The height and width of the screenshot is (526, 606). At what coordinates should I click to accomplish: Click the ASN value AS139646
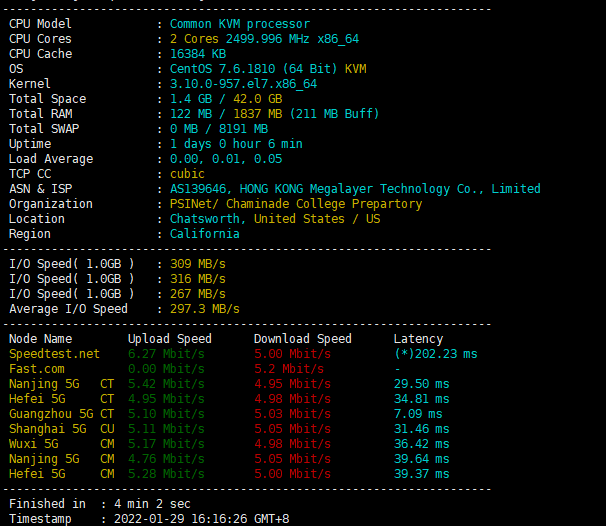(x=199, y=188)
